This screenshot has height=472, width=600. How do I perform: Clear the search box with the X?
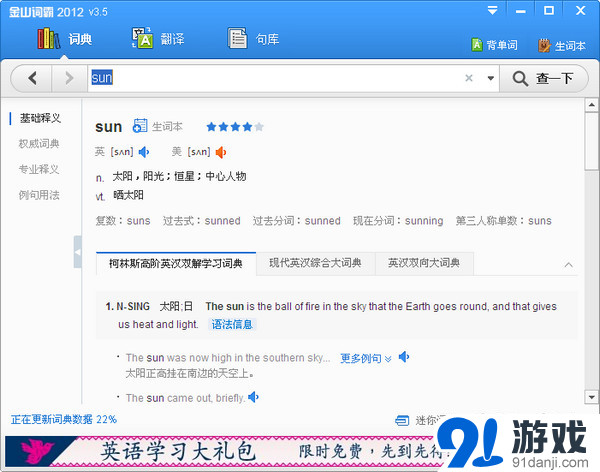(469, 78)
